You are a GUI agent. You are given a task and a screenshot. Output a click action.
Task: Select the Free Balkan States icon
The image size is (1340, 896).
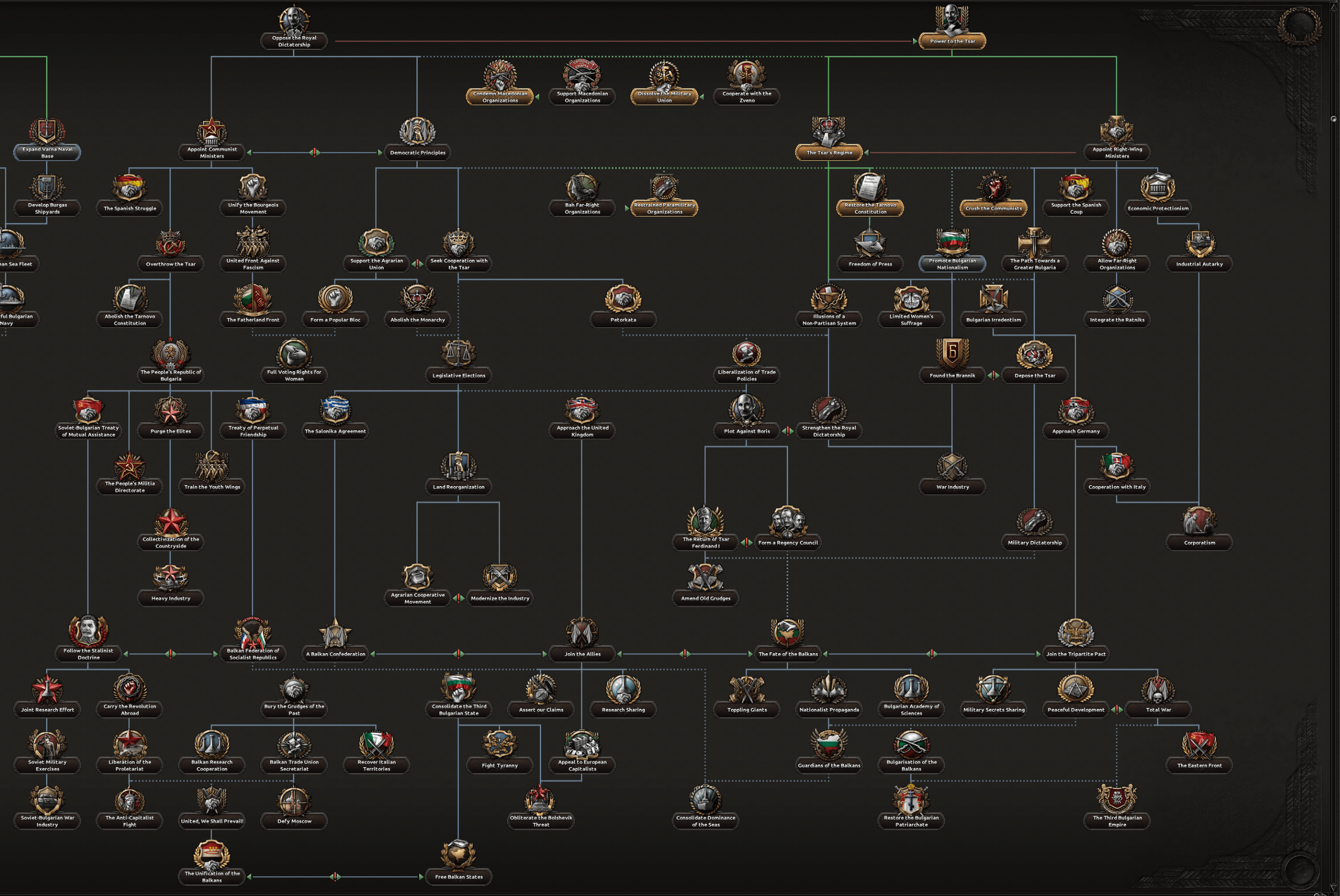tap(458, 855)
